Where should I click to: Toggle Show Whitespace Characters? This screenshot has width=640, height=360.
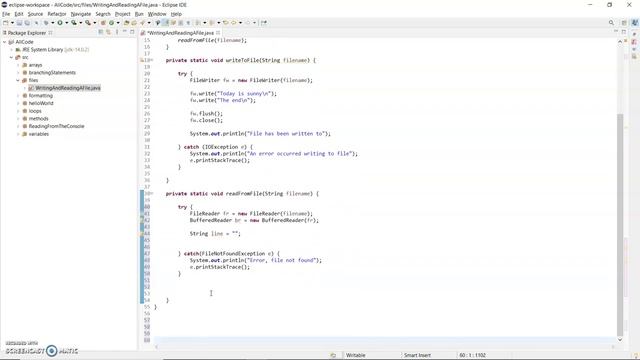click(188, 23)
